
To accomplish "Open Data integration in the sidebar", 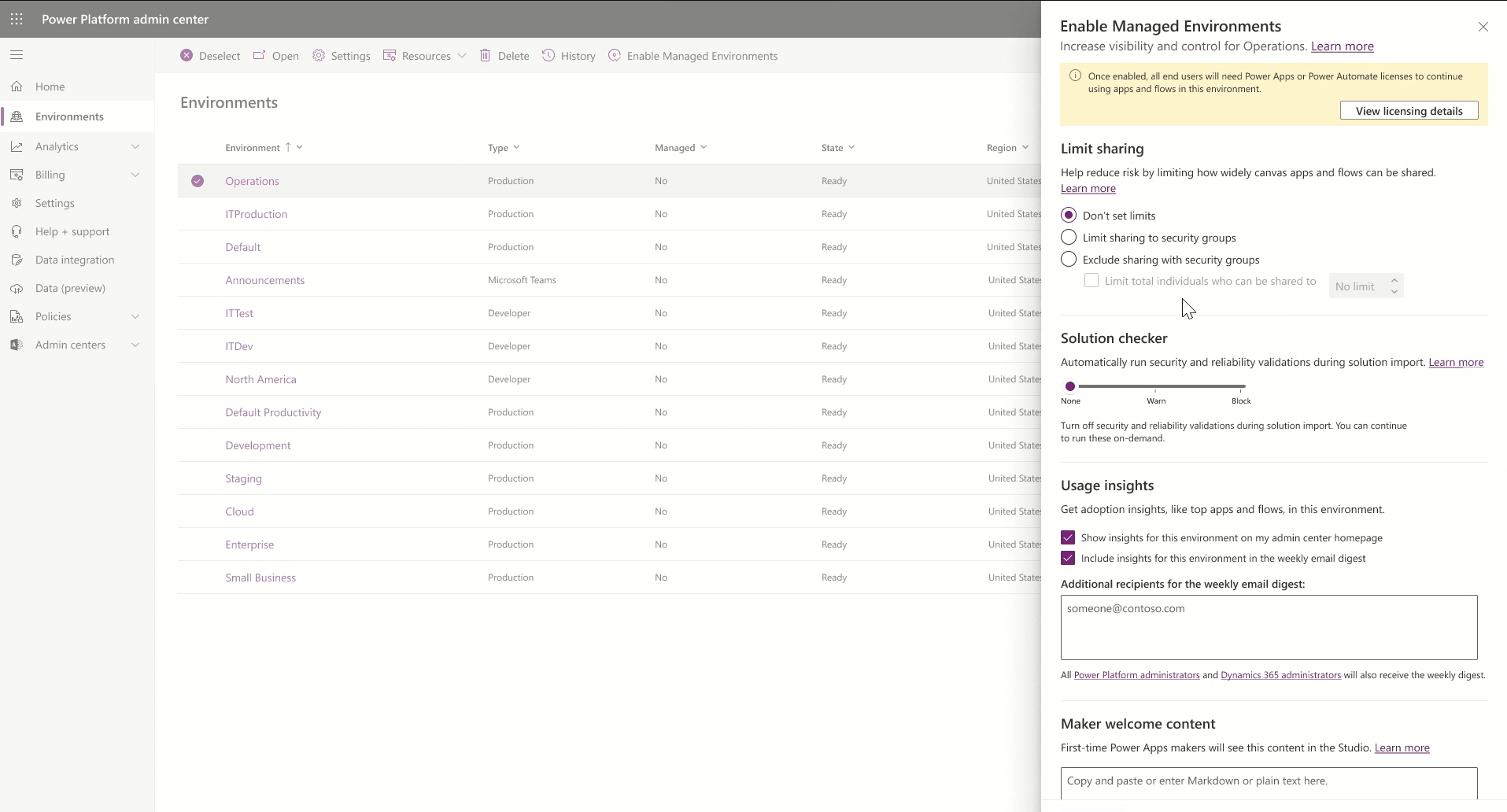I will pyautogui.click(x=75, y=260).
